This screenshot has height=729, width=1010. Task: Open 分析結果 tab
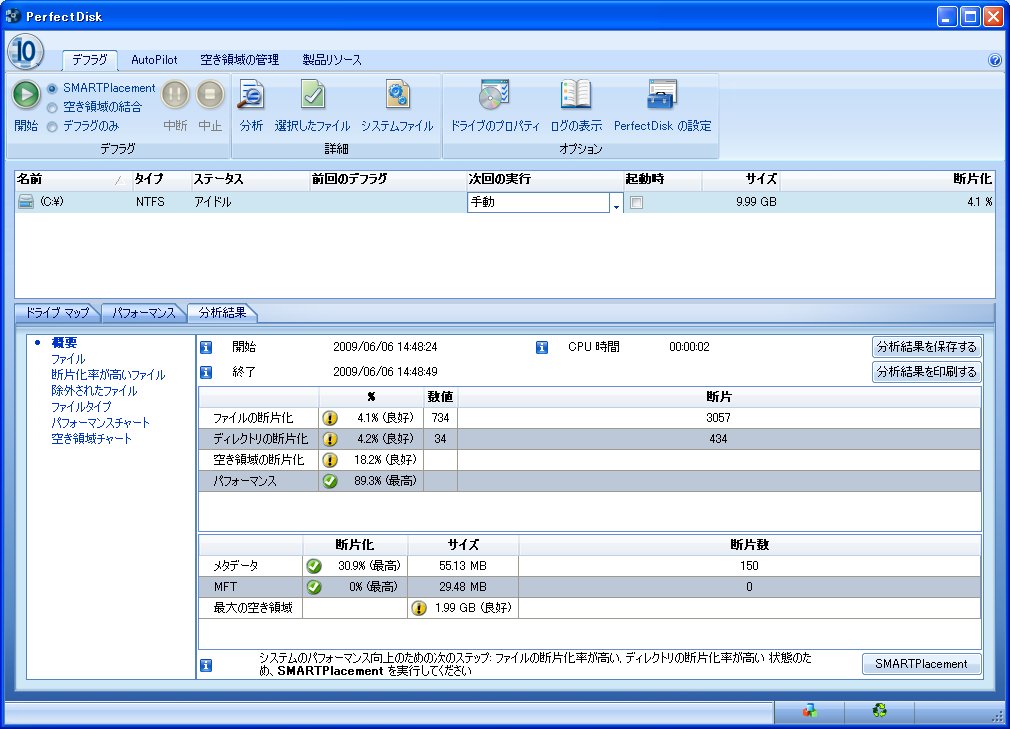(x=222, y=312)
